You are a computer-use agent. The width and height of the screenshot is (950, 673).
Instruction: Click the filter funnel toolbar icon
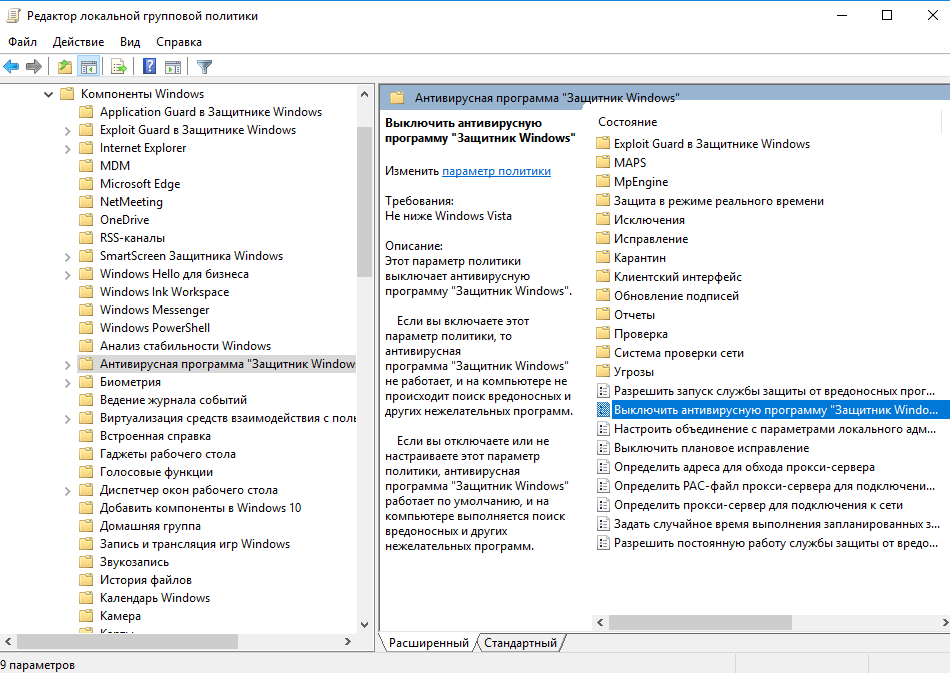(x=204, y=67)
